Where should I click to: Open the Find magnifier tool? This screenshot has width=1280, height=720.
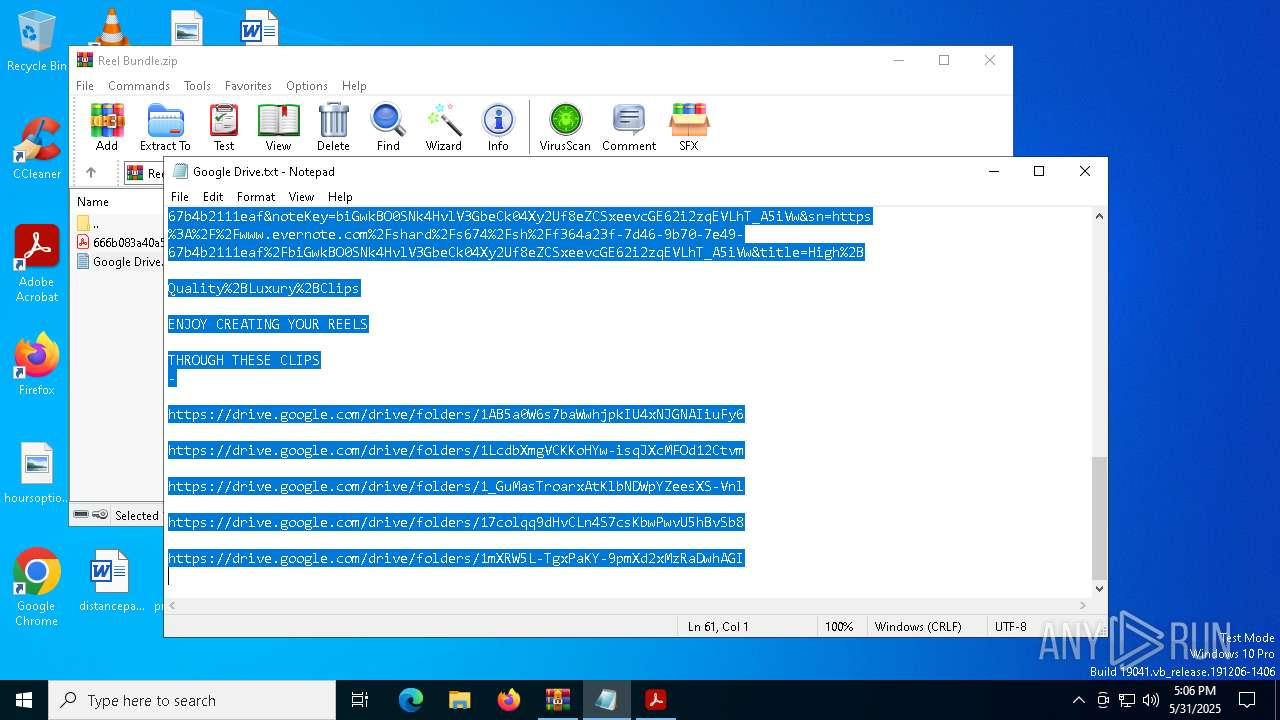tap(388, 127)
